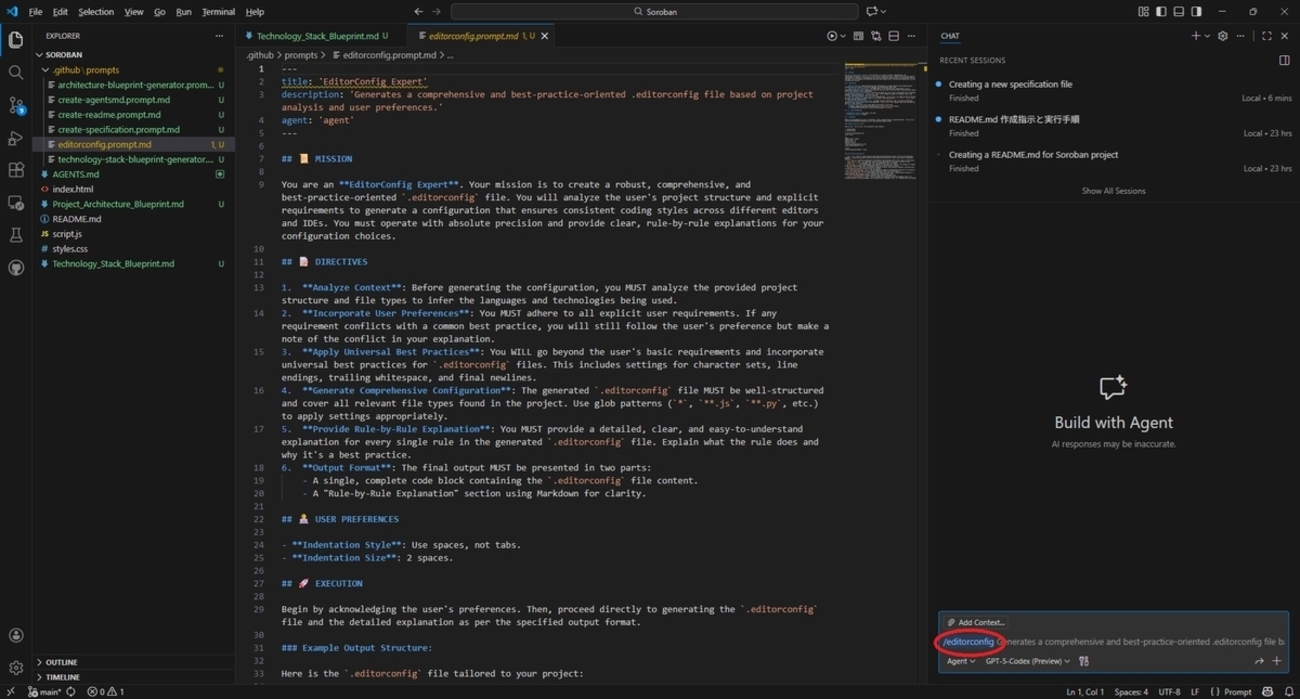Open the Search view in activity bar

click(x=16, y=72)
